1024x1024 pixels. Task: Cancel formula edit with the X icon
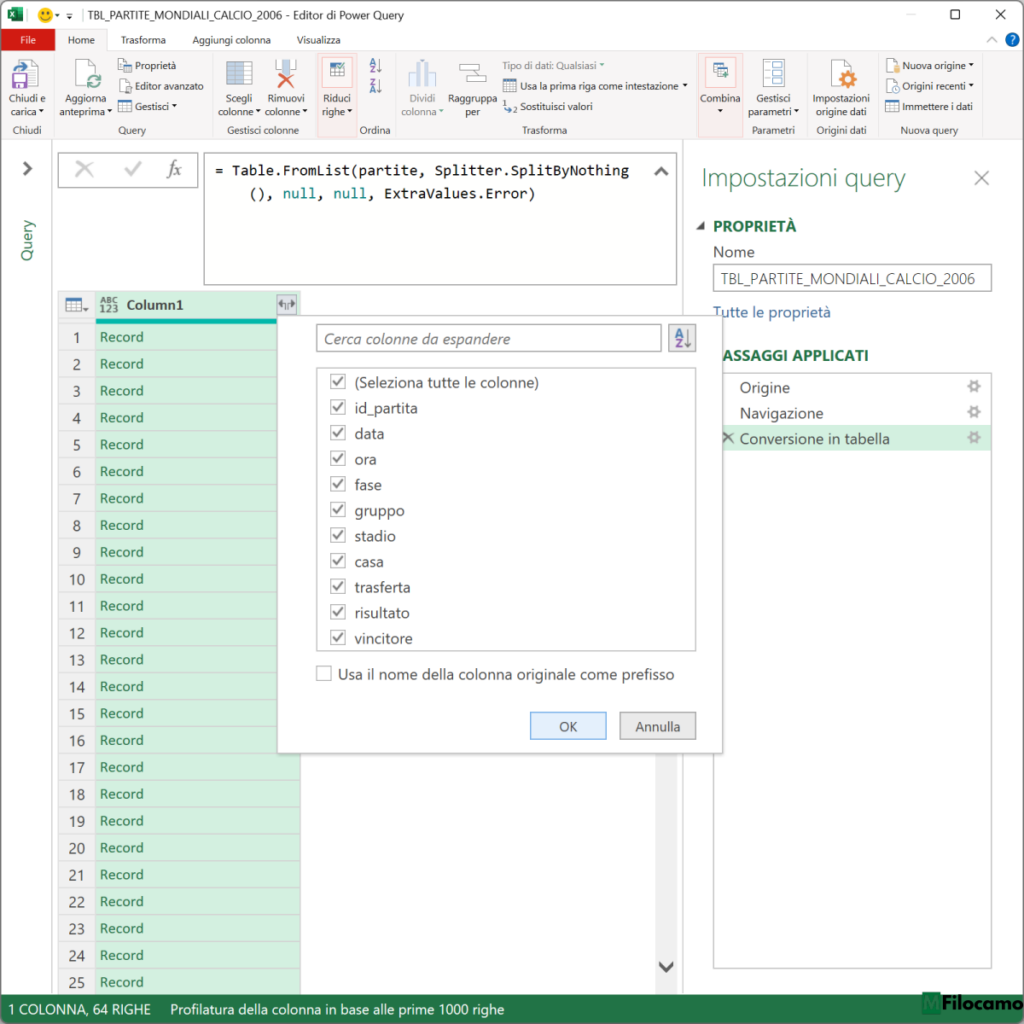(84, 169)
